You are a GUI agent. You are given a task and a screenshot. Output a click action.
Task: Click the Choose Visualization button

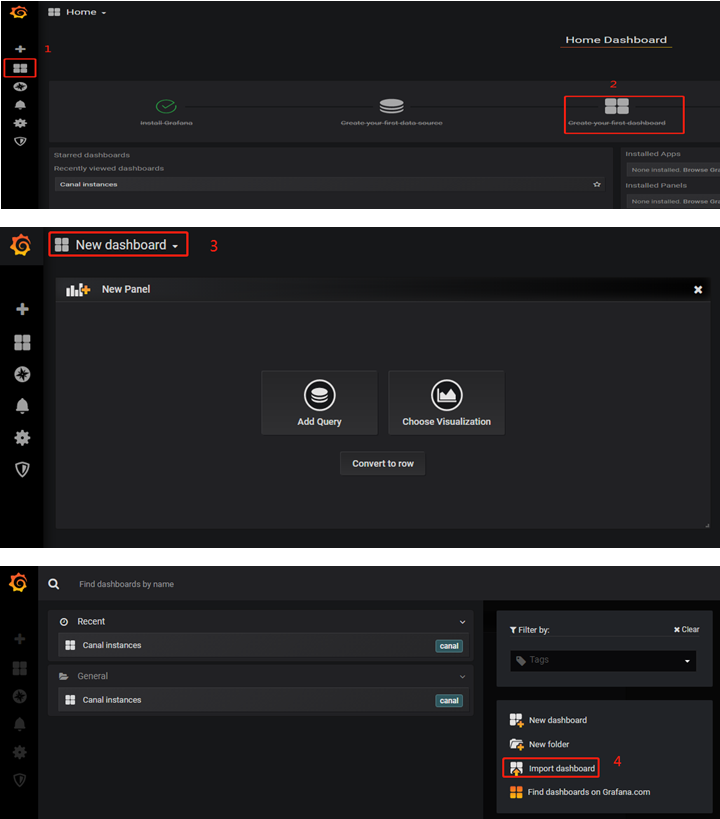[446, 403]
